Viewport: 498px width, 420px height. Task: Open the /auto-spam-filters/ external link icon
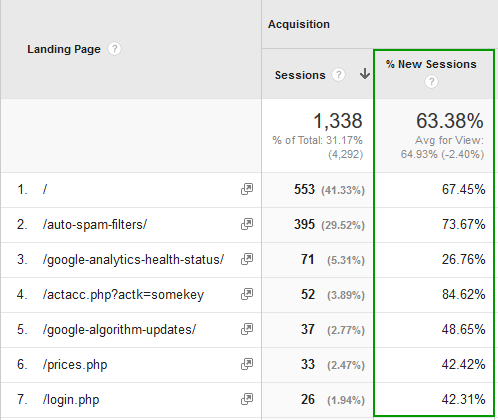pos(247,224)
